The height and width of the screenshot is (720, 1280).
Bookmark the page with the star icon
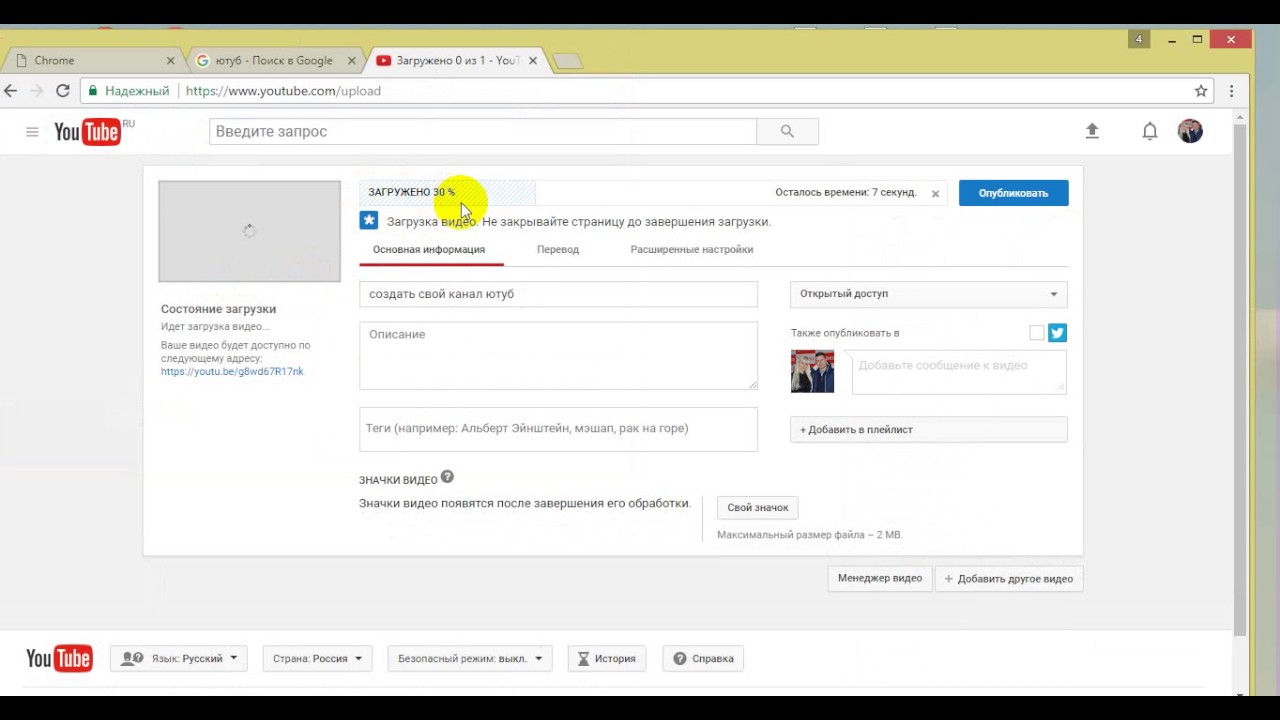1201,91
